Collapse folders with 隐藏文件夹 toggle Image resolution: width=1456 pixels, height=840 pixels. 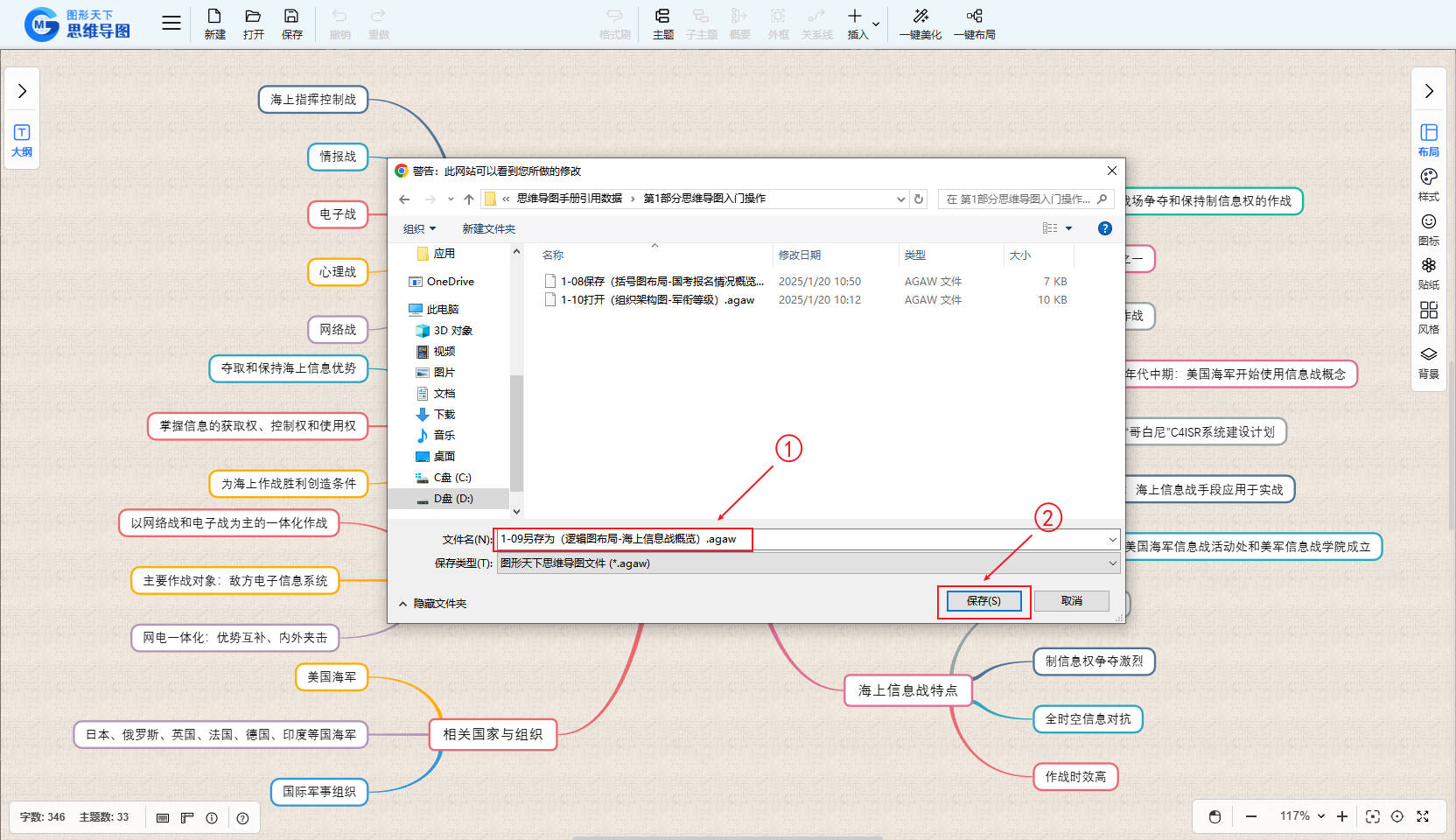[x=432, y=604]
